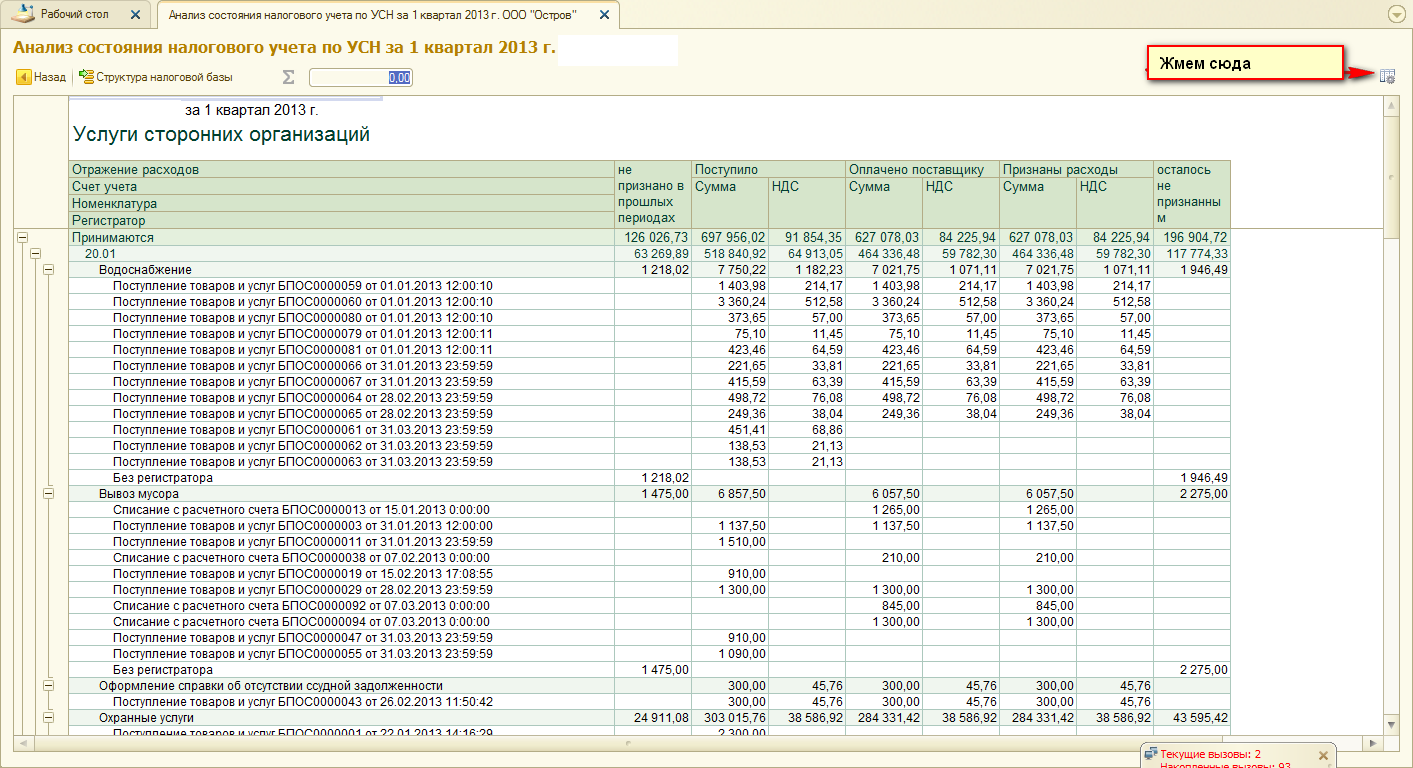
Task: Click the Назад back arrow button
Action: pyautogui.click(x=41, y=77)
